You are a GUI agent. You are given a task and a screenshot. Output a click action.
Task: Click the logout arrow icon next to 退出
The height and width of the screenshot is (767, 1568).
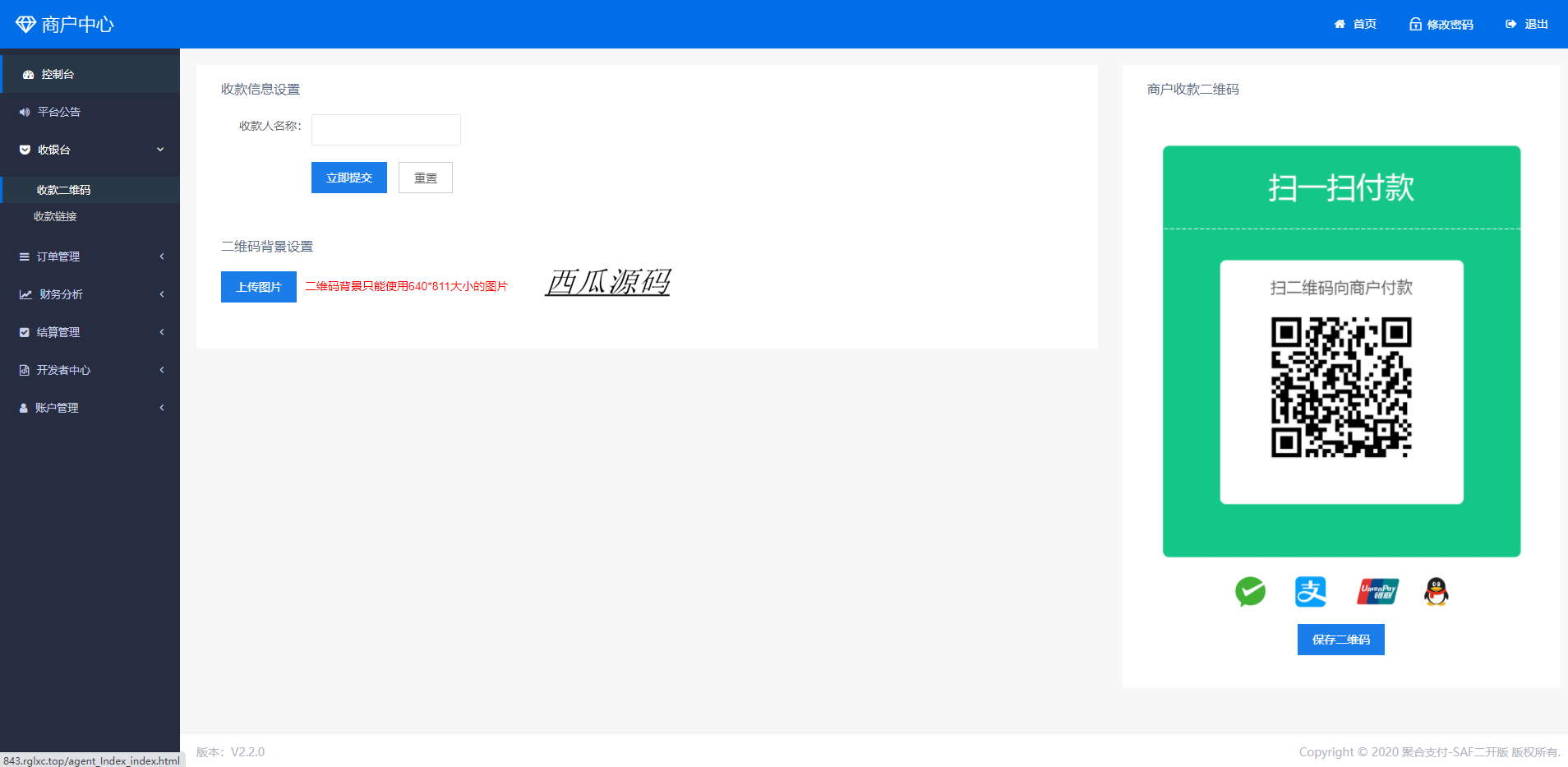(1510, 24)
